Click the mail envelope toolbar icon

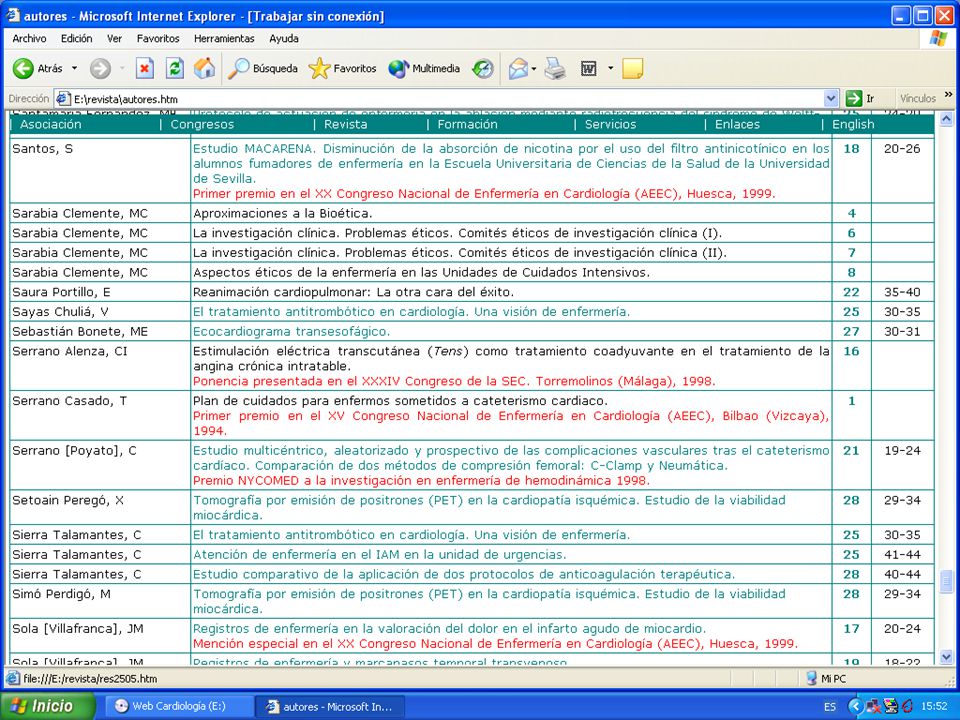(517, 69)
